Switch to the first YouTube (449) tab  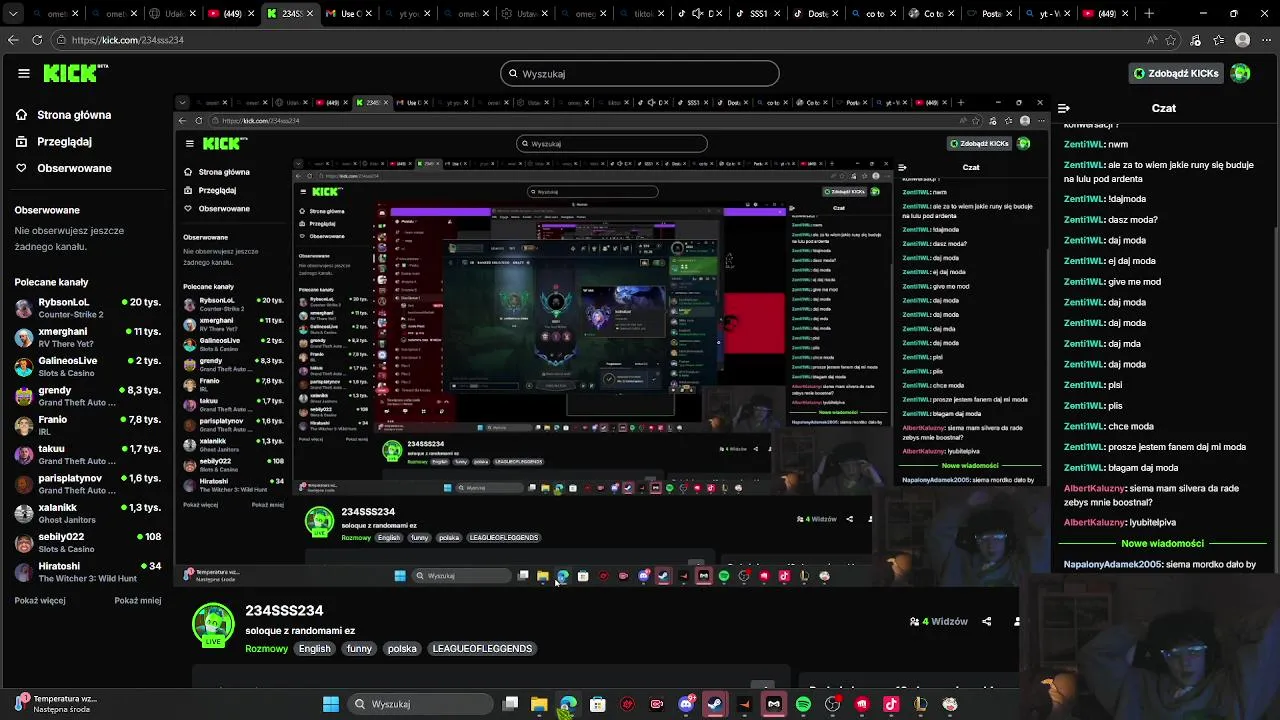[229, 14]
